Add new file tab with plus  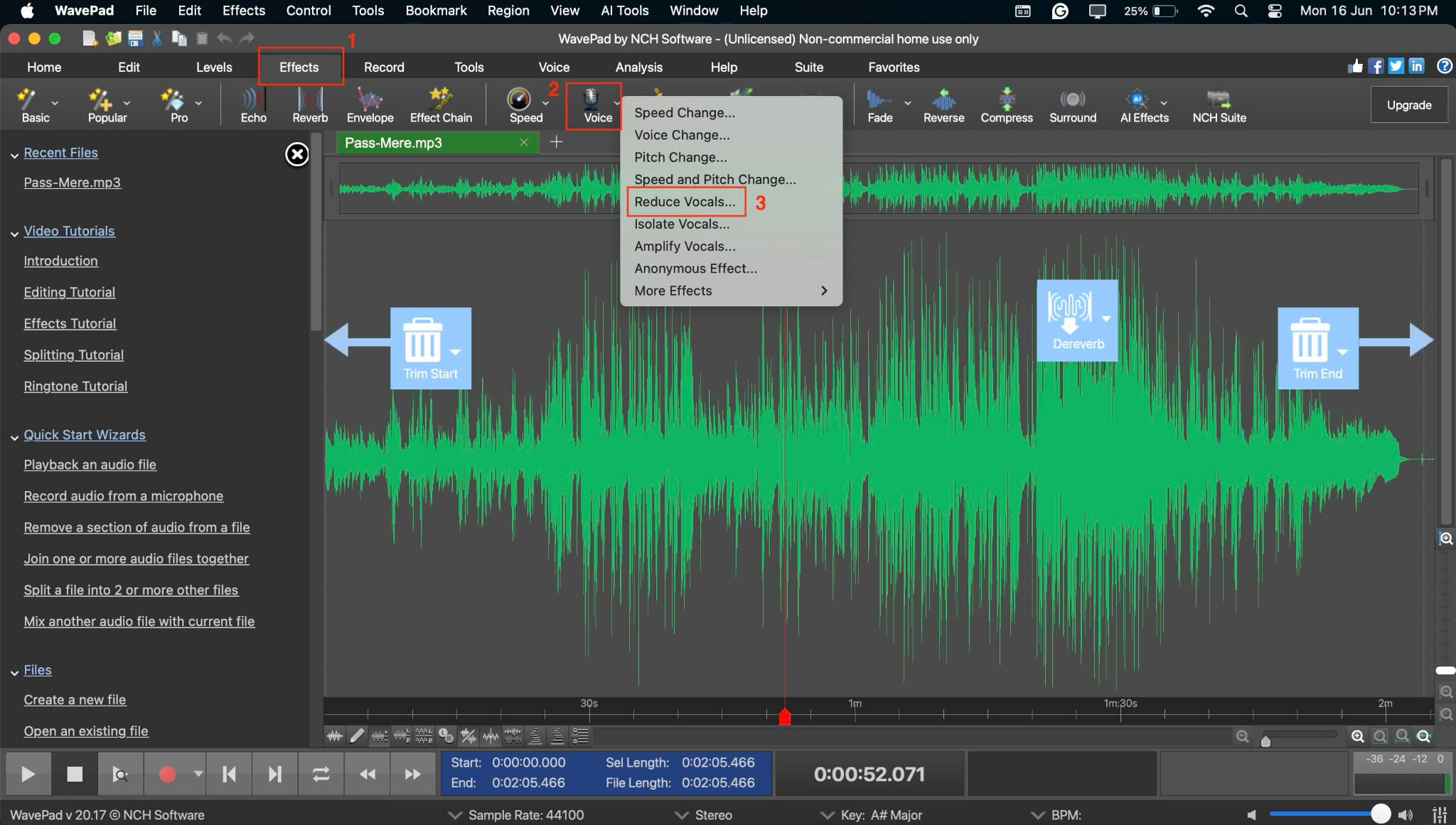pos(556,142)
